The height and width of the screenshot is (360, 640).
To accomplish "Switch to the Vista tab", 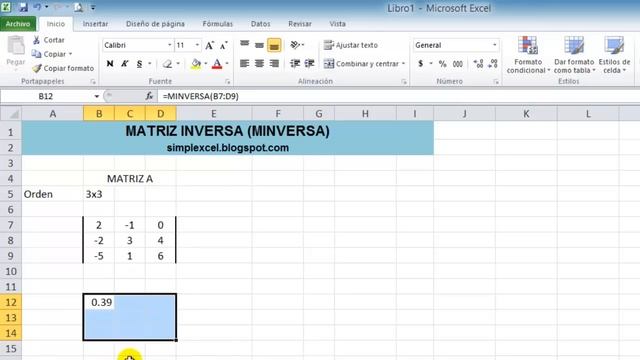I will coord(337,24).
